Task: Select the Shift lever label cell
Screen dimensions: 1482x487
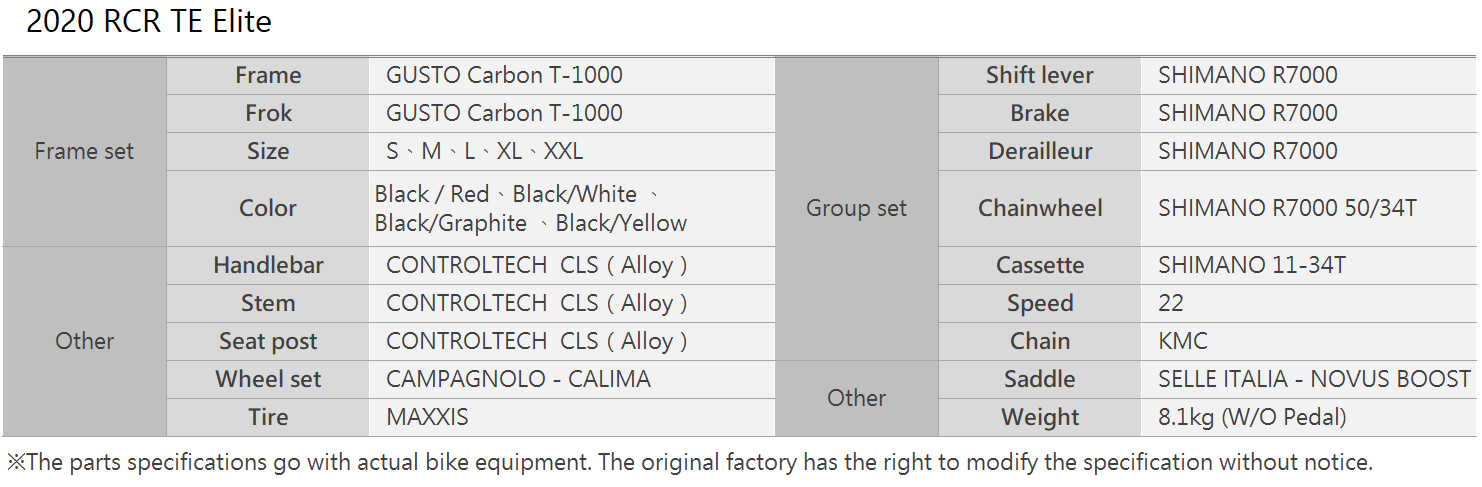Action: 1040,75
